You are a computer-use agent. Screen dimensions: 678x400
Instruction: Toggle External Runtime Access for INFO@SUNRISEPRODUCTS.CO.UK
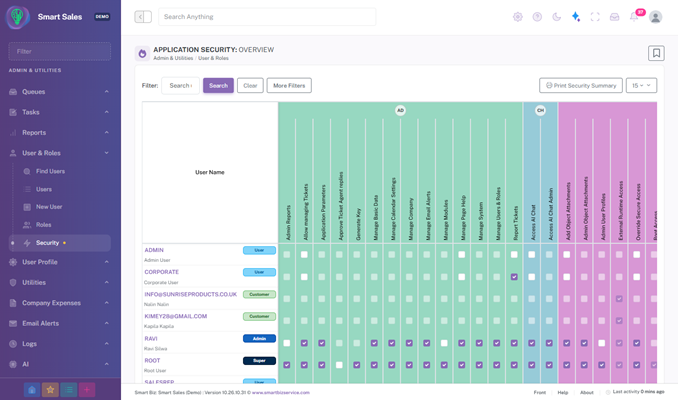click(x=619, y=299)
